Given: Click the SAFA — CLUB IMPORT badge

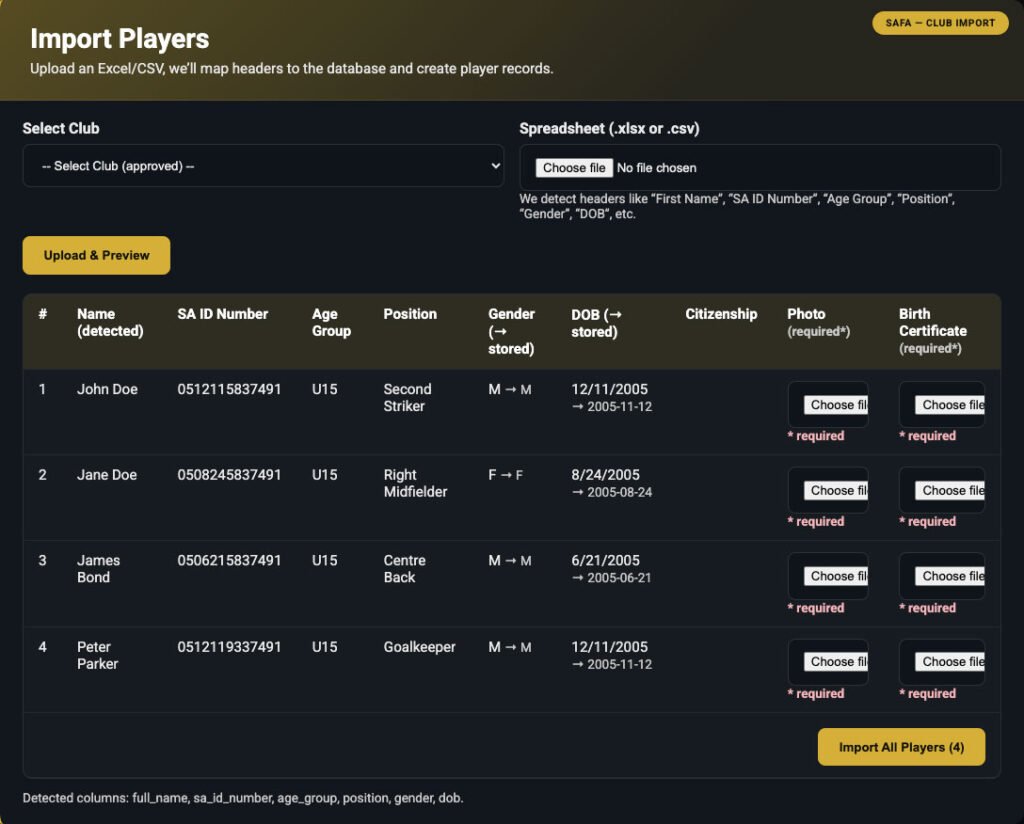Looking at the screenshot, I should pos(940,23).
